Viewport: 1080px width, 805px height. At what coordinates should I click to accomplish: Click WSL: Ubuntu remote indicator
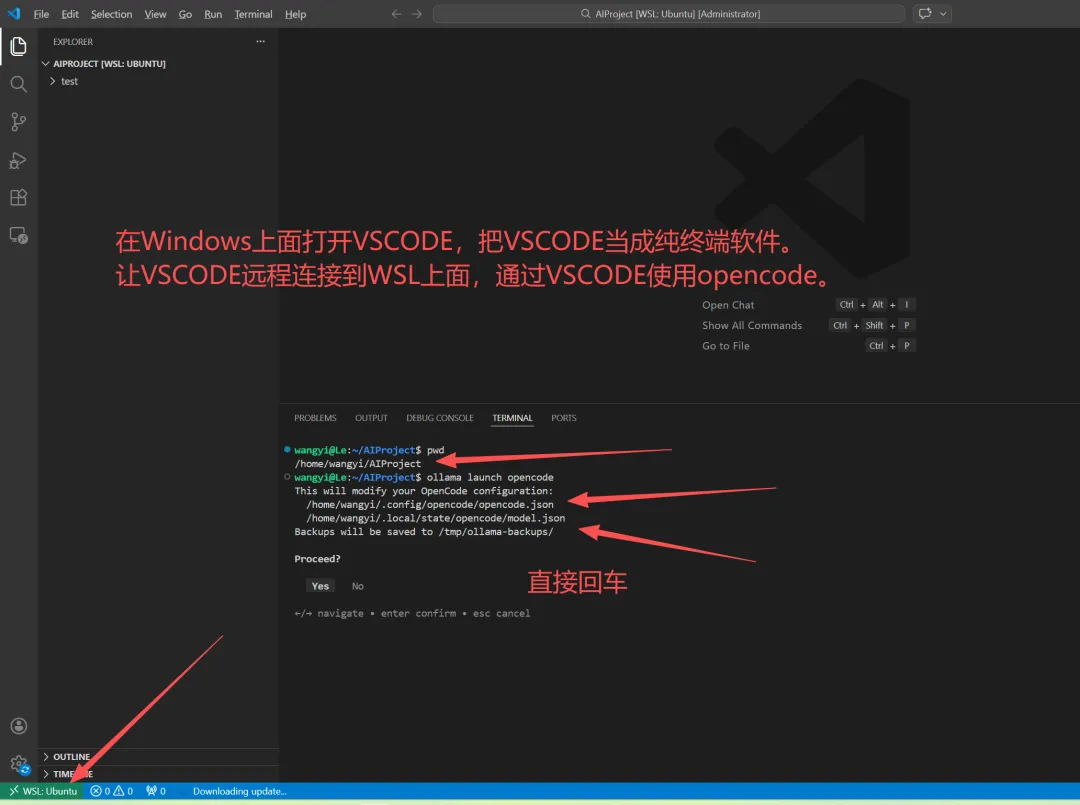click(43, 791)
